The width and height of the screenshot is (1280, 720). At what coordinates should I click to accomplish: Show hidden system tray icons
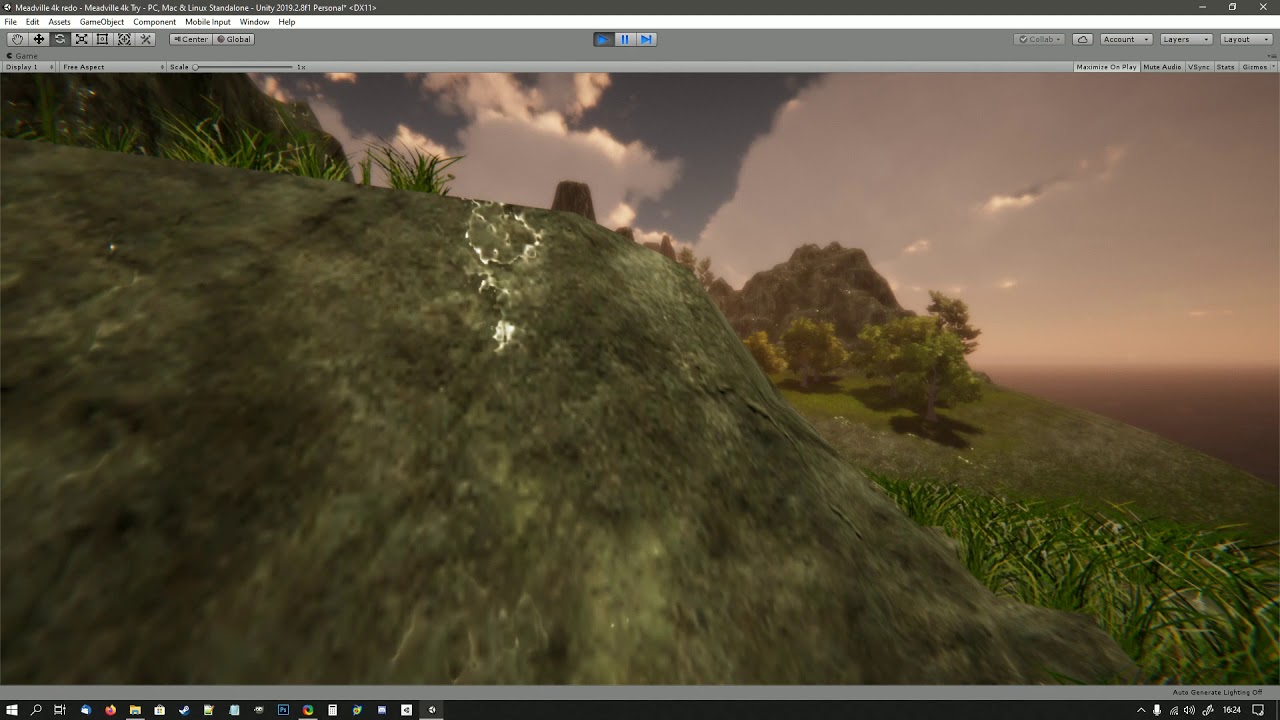tap(1141, 710)
